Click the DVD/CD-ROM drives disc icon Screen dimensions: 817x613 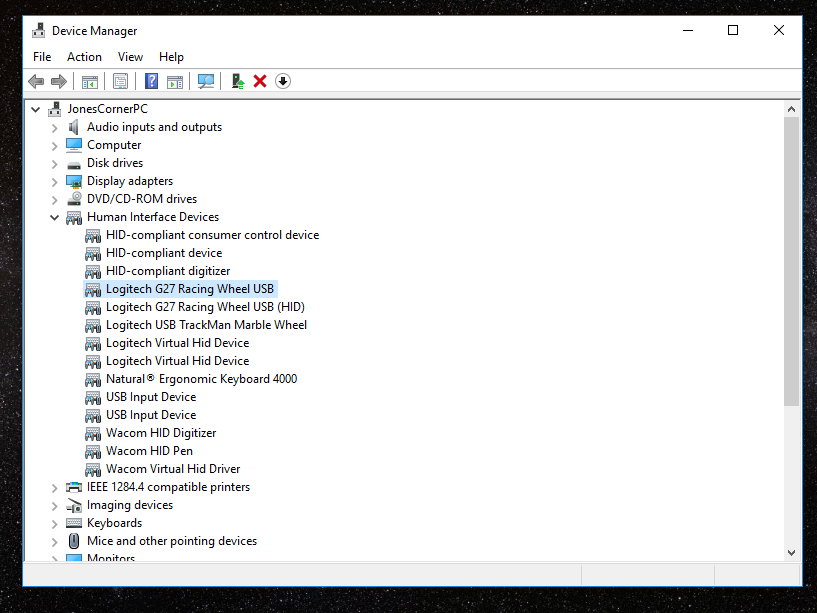[x=74, y=199]
